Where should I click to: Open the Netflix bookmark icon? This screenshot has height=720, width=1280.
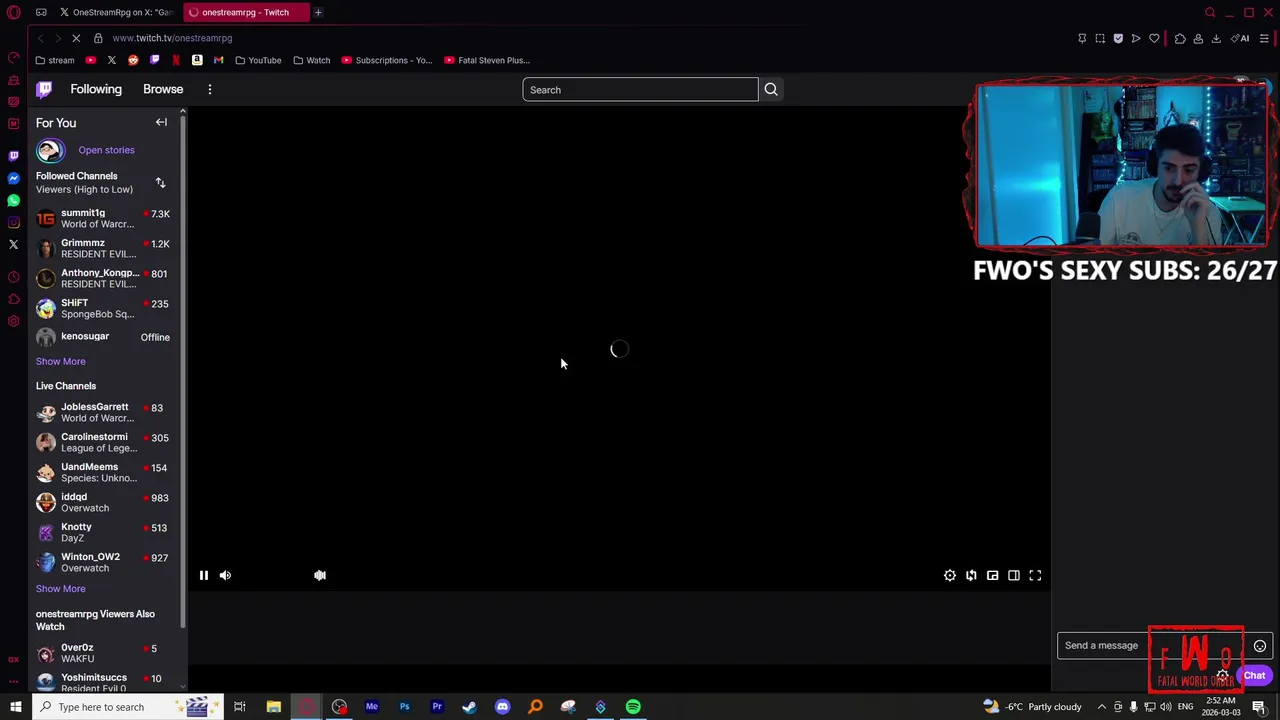point(176,60)
